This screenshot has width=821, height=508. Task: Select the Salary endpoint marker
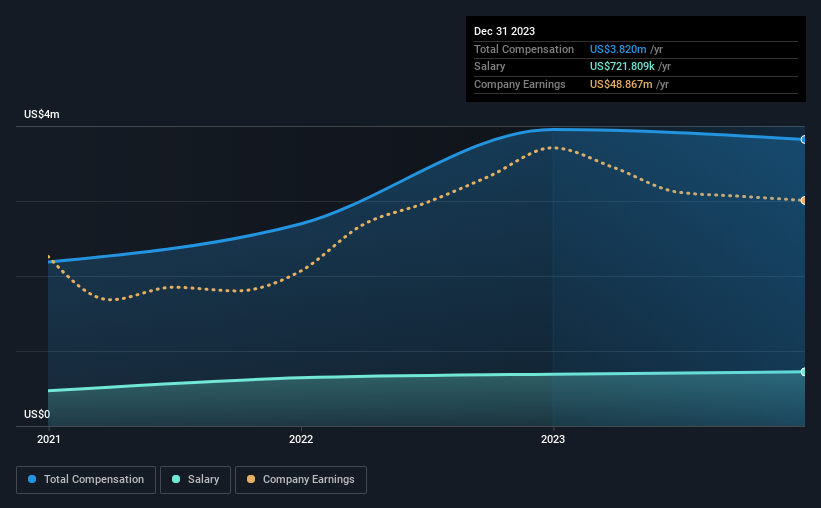[804, 372]
